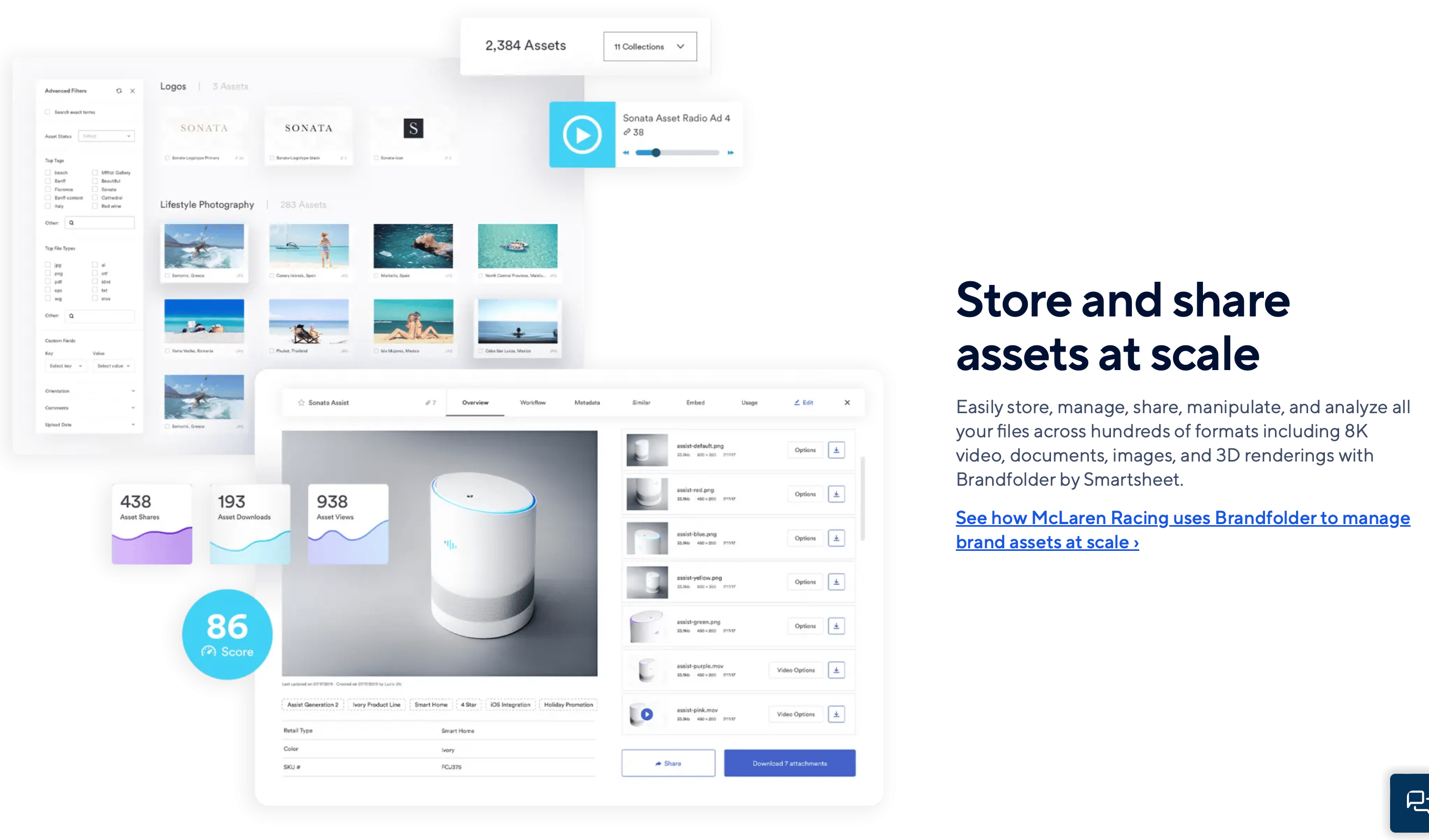The image size is (1429, 840).
Task: Toggle the png file type filter checkbox
Action: (x=47, y=273)
